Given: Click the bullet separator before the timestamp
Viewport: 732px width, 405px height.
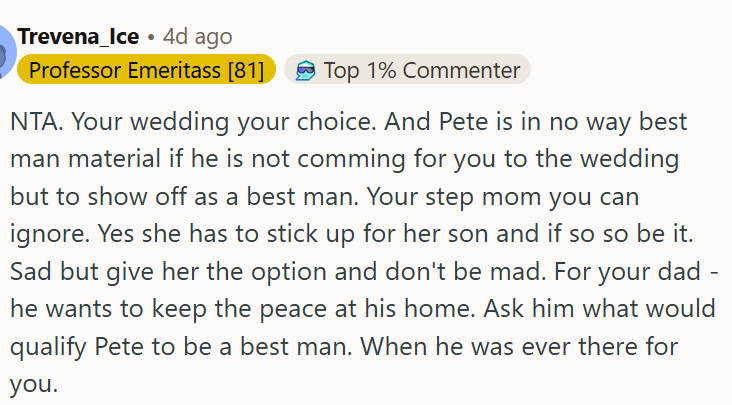Looking at the screenshot, I should click(x=151, y=37).
